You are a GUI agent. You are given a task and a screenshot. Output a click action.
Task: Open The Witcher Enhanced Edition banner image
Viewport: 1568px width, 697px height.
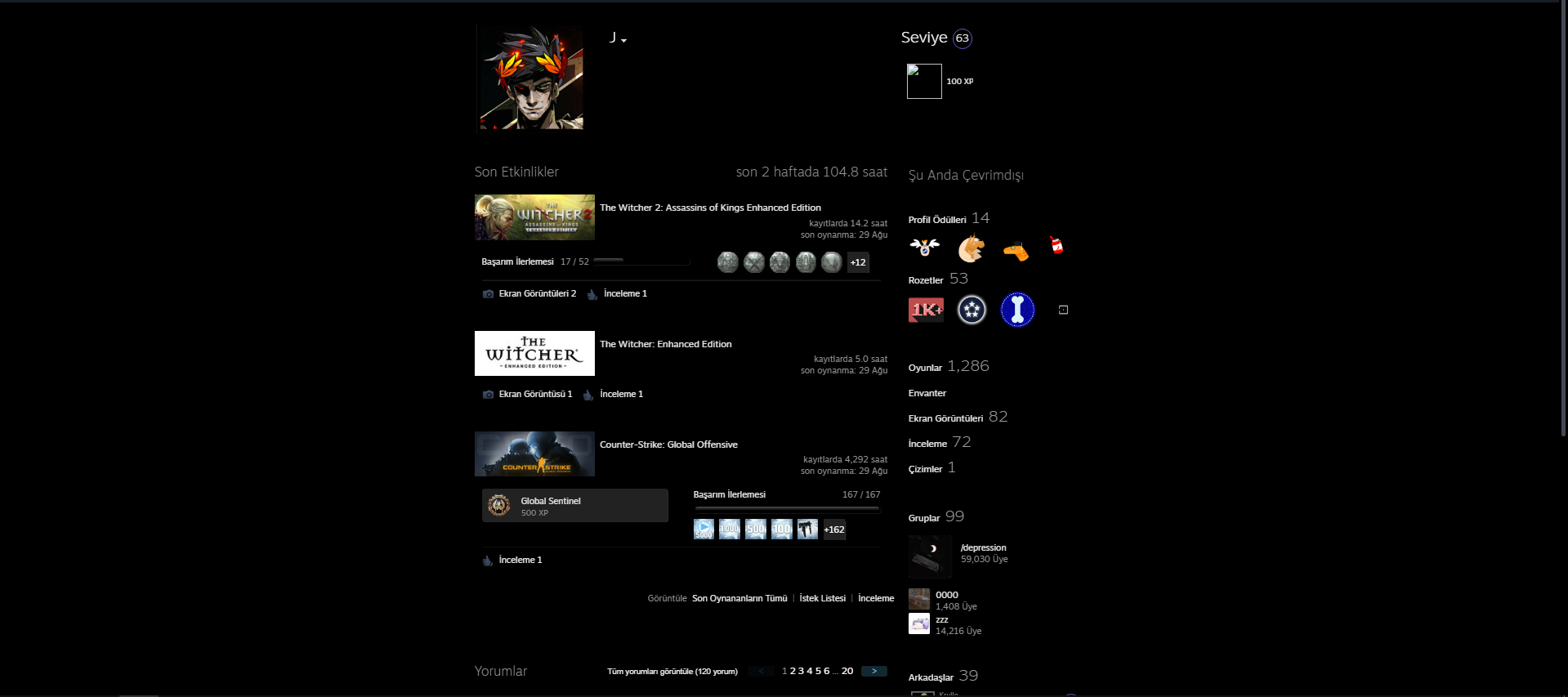pos(534,353)
